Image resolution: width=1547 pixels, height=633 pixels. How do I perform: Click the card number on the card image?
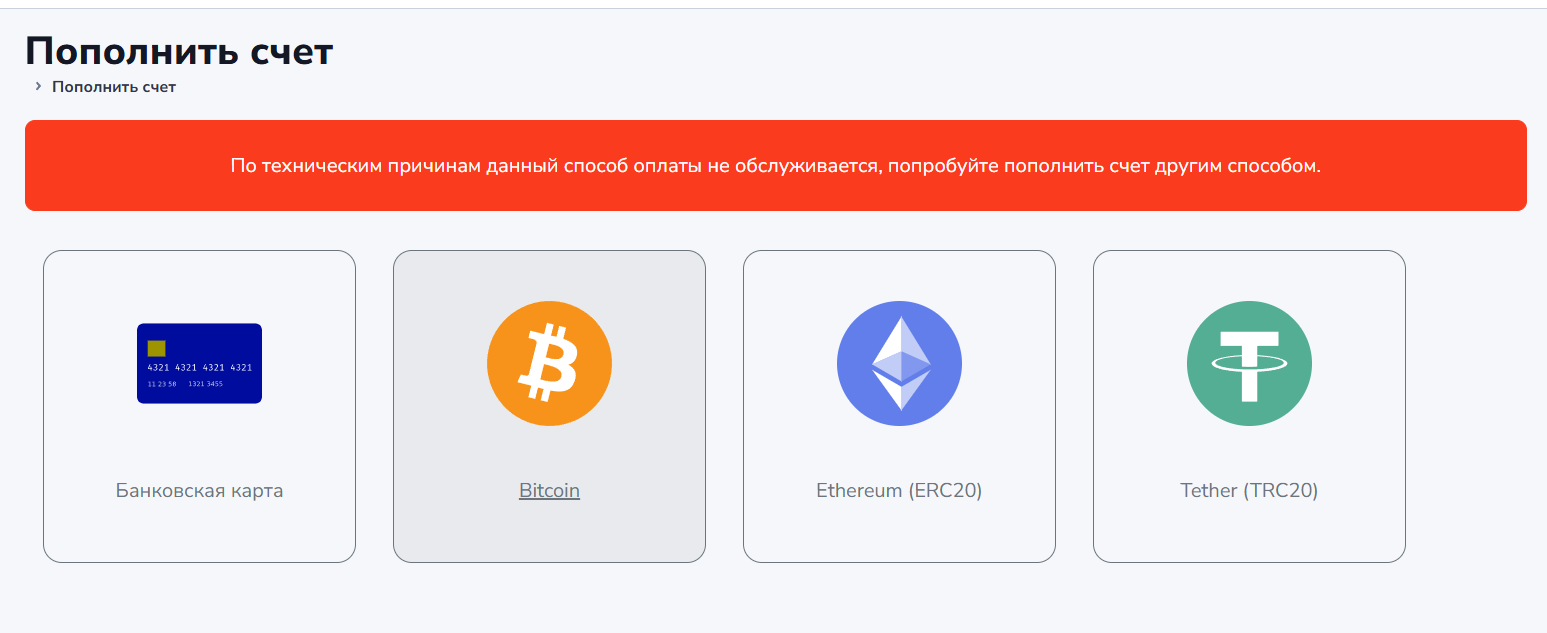[199, 368]
